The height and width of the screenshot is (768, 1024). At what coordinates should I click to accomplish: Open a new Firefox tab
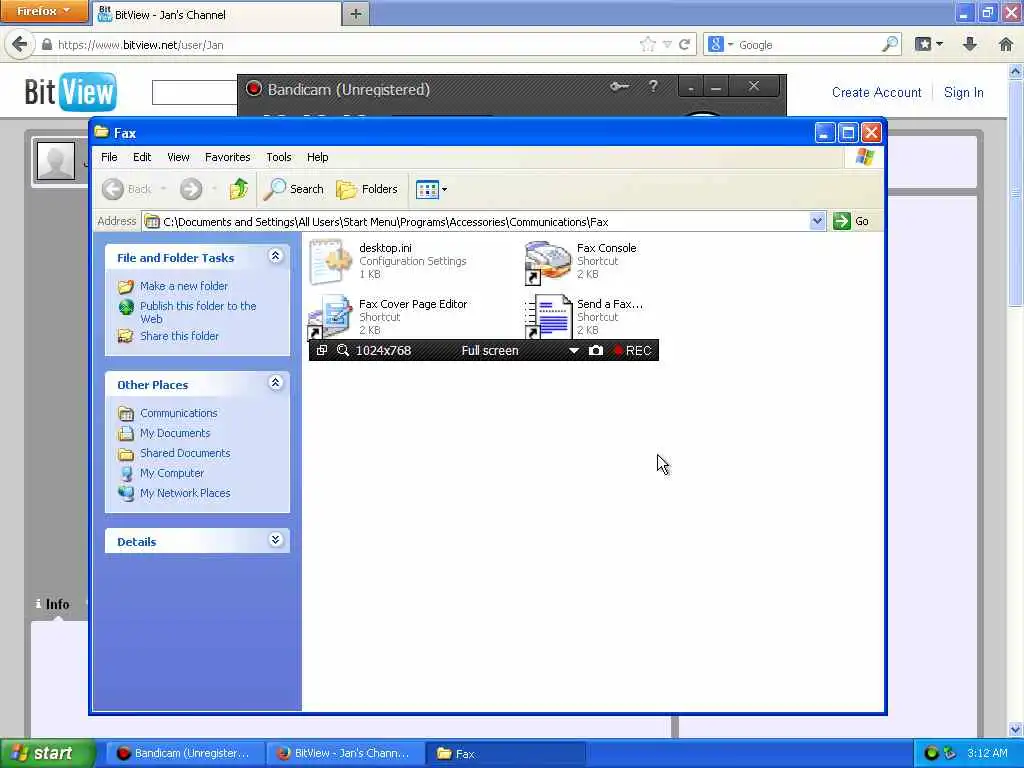coord(355,14)
